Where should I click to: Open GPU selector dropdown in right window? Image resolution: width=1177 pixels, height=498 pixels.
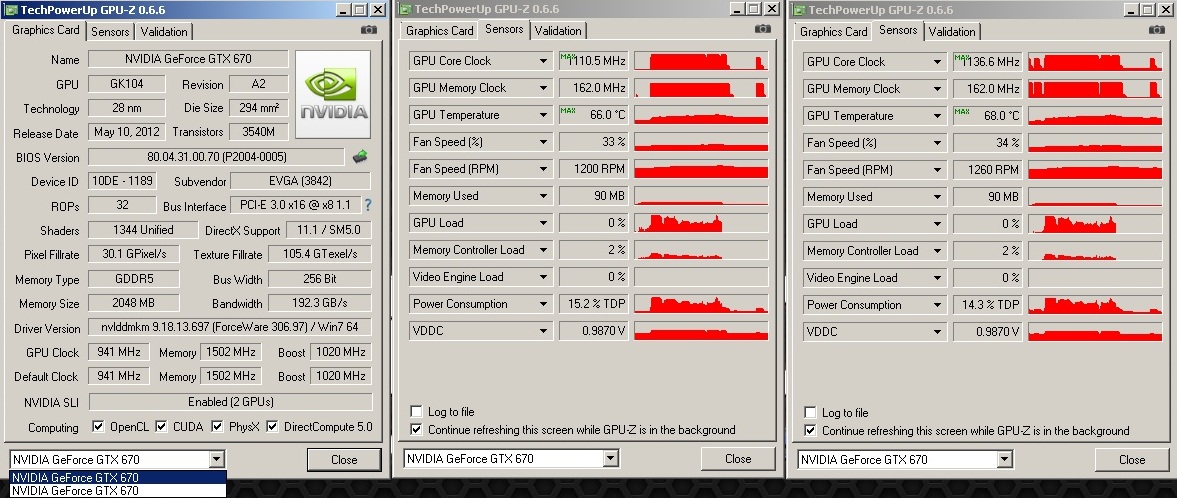click(x=1004, y=459)
